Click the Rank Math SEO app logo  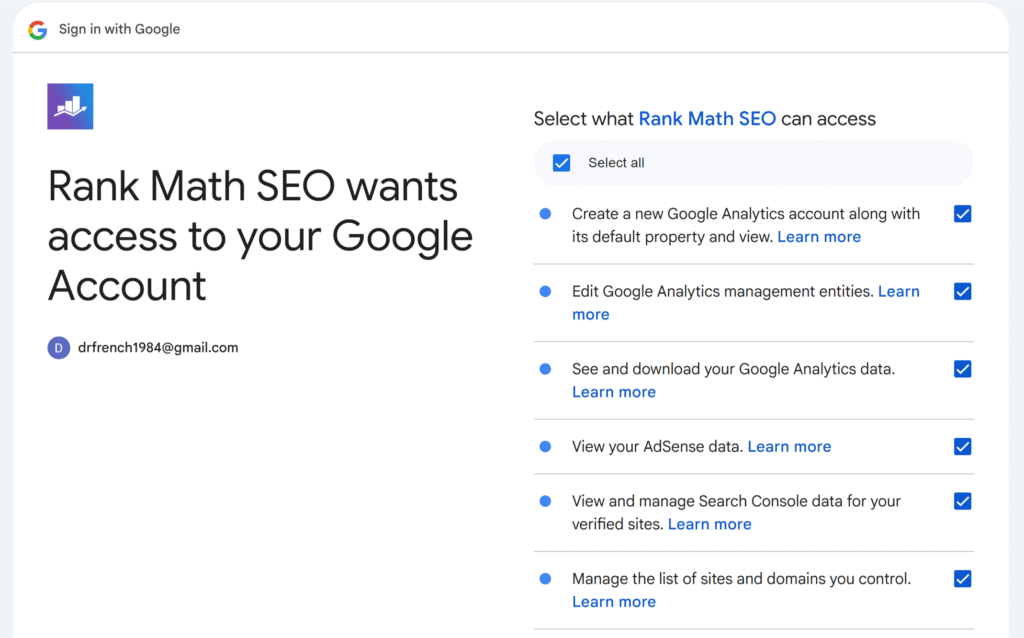(x=70, y=106)
